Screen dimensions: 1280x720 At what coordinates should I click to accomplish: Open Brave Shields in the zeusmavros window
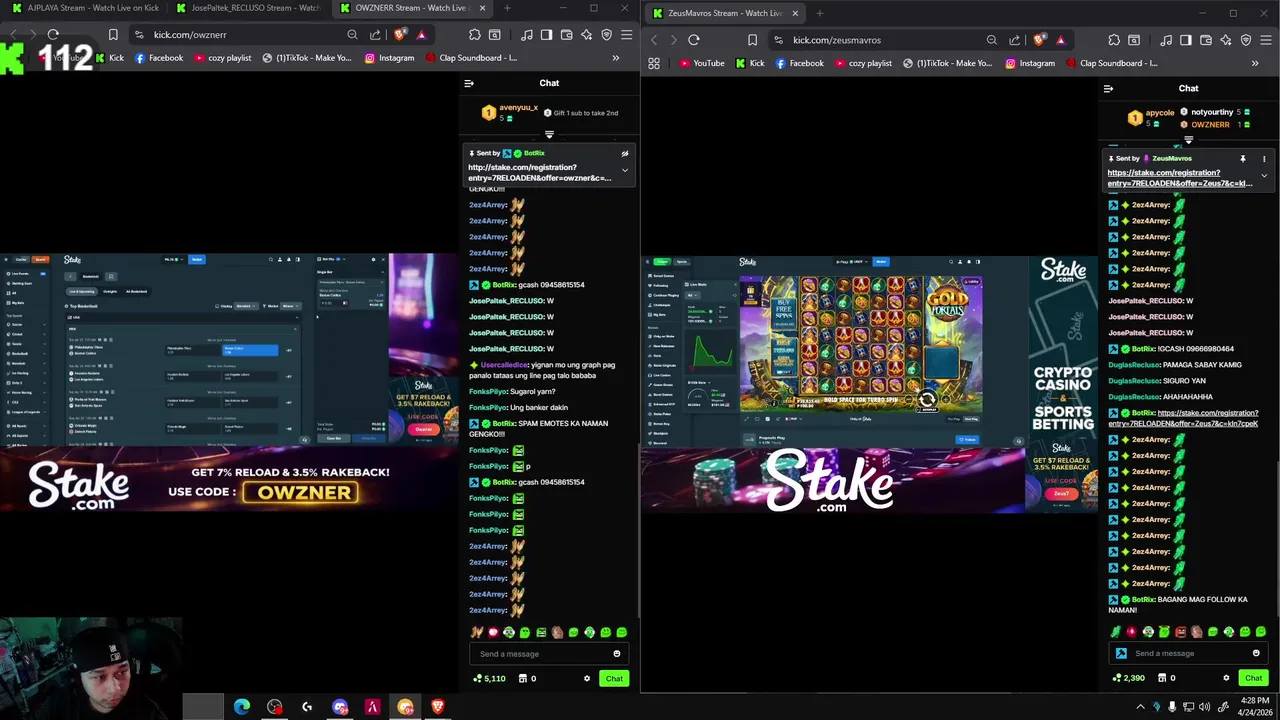tap(1040, 40)
